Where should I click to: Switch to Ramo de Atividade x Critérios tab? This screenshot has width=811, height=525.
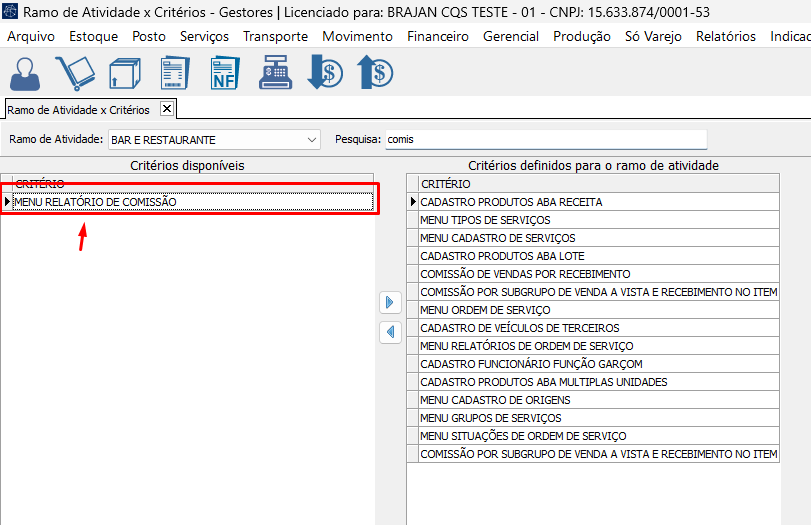pos(78,110)
